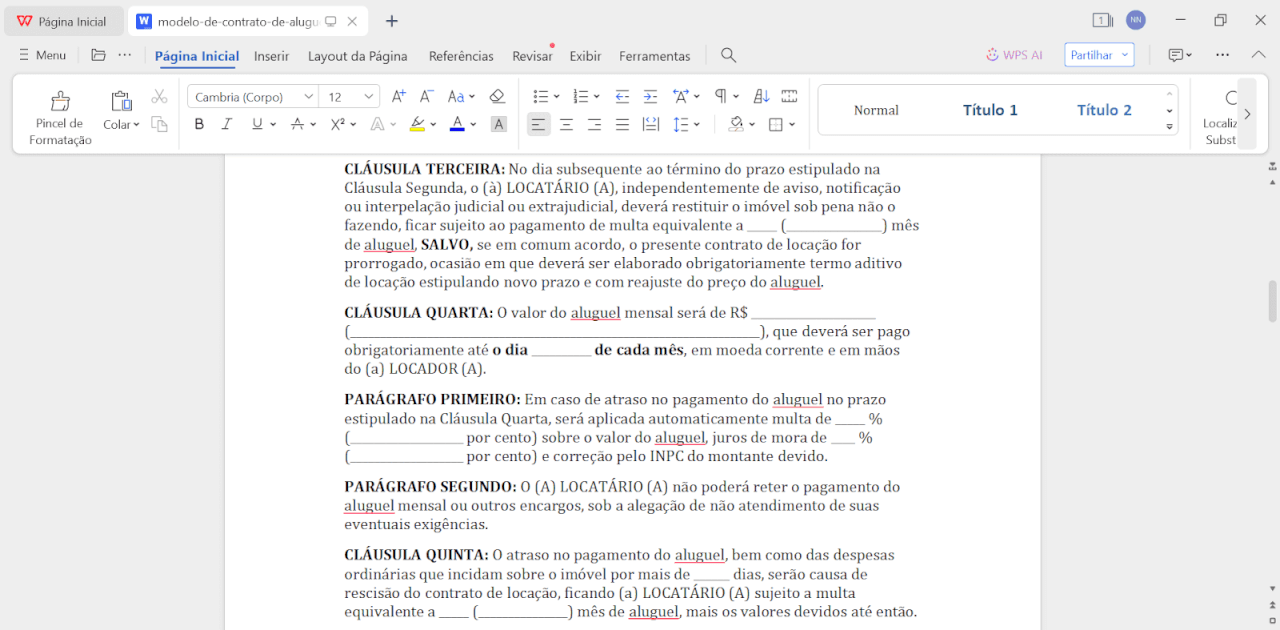
Task: Open the numbered list dropdown
Action: pos(596,97)
